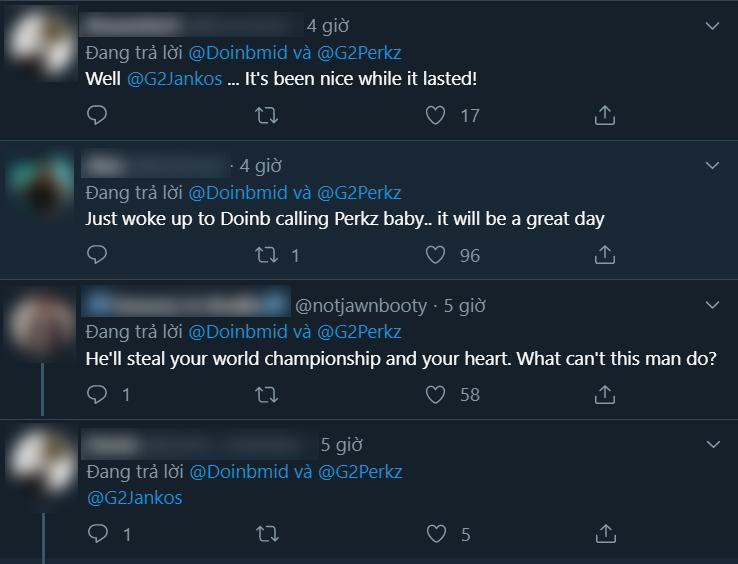Like the tweet with 58 likes
The height and width of the screenshot is (564, 738).
435,395
